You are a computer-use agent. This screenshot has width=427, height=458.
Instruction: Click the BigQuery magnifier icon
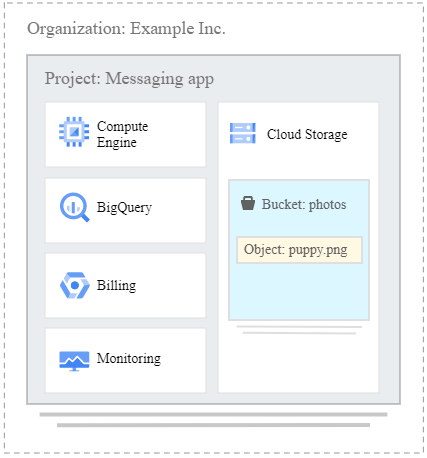75,207
